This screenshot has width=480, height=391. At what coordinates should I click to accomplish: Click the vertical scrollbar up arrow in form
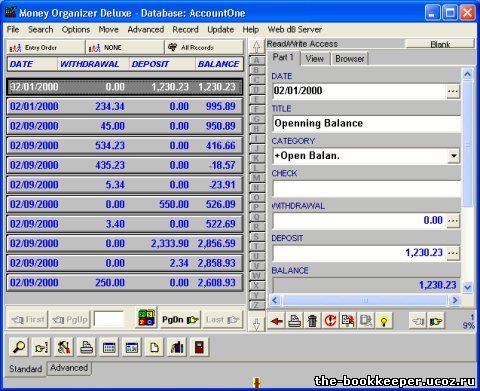click(468, 74)
